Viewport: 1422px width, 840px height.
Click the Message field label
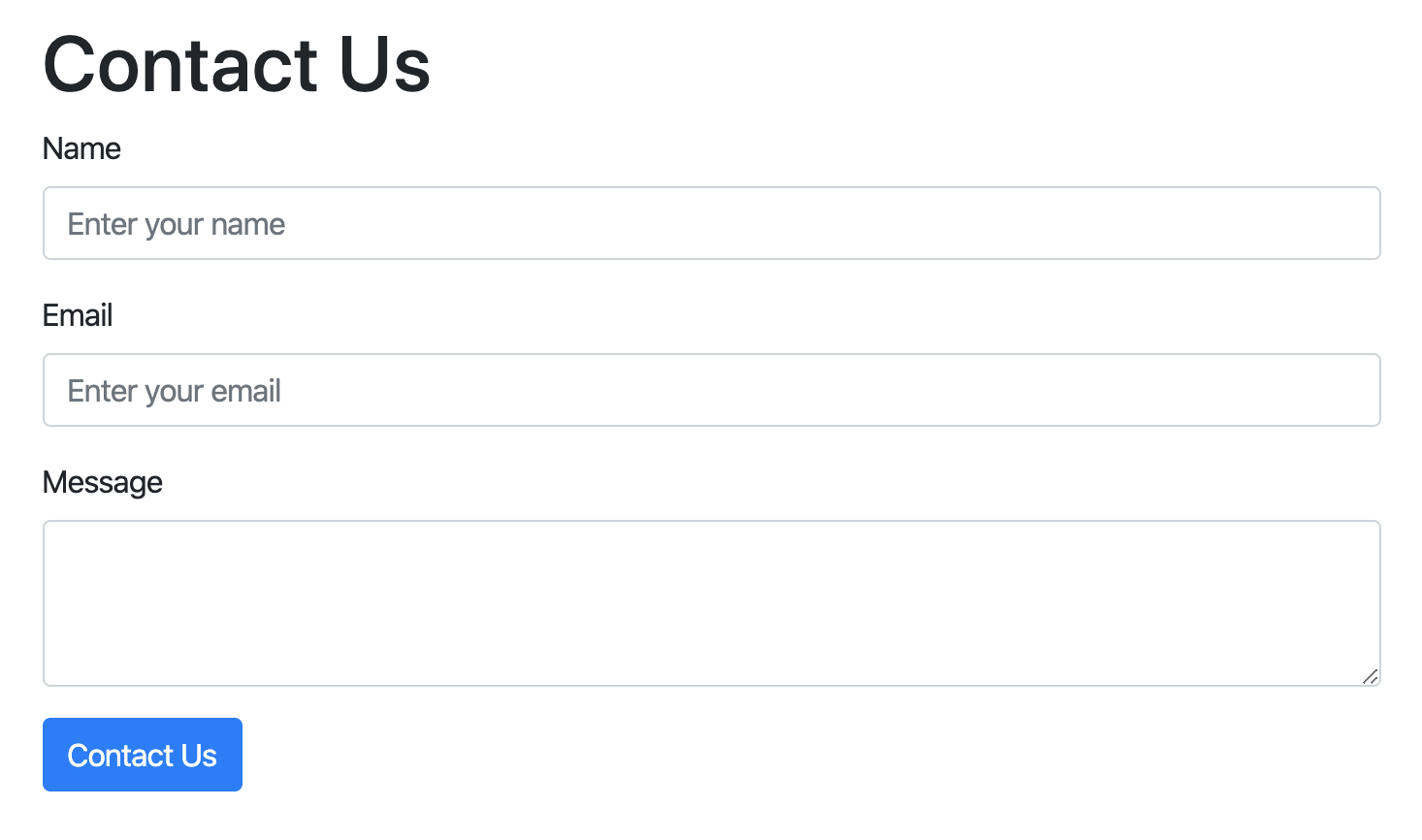(x=103, y=482)
